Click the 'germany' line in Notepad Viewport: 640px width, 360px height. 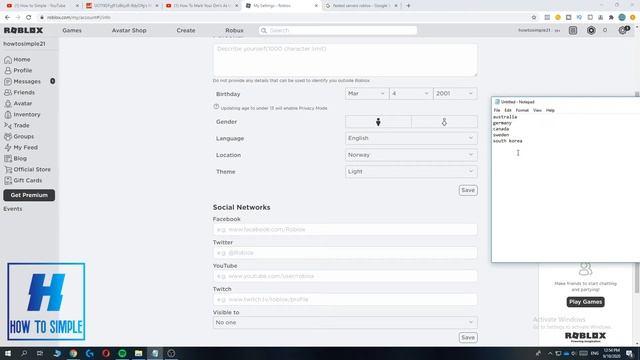pos(502,123)
